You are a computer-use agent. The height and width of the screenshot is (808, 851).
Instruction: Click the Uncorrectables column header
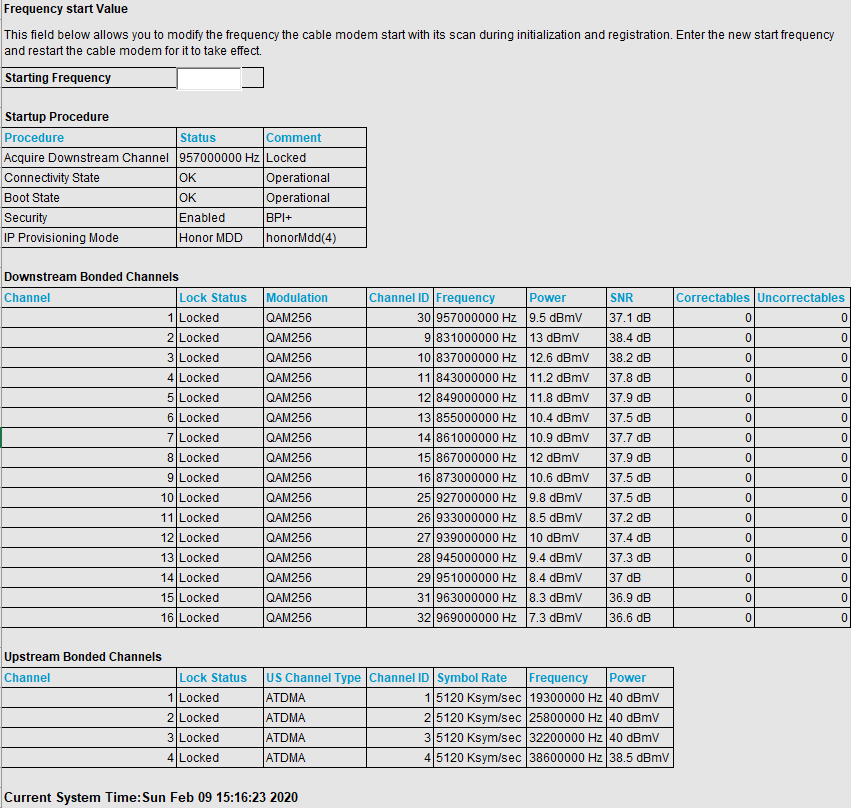(800, 298)
